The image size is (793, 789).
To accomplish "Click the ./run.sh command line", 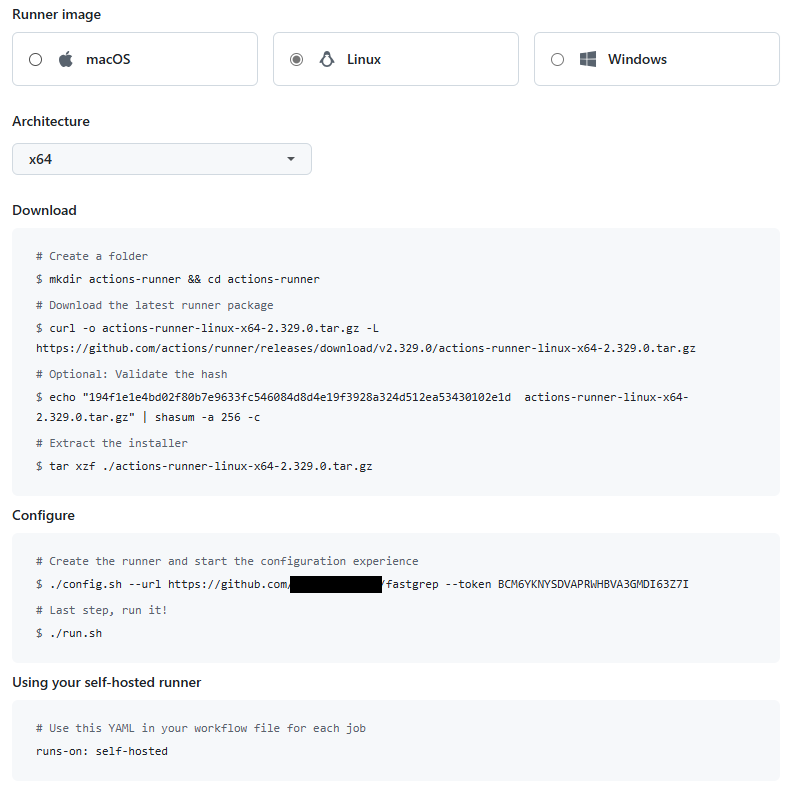I will (69, 633).
